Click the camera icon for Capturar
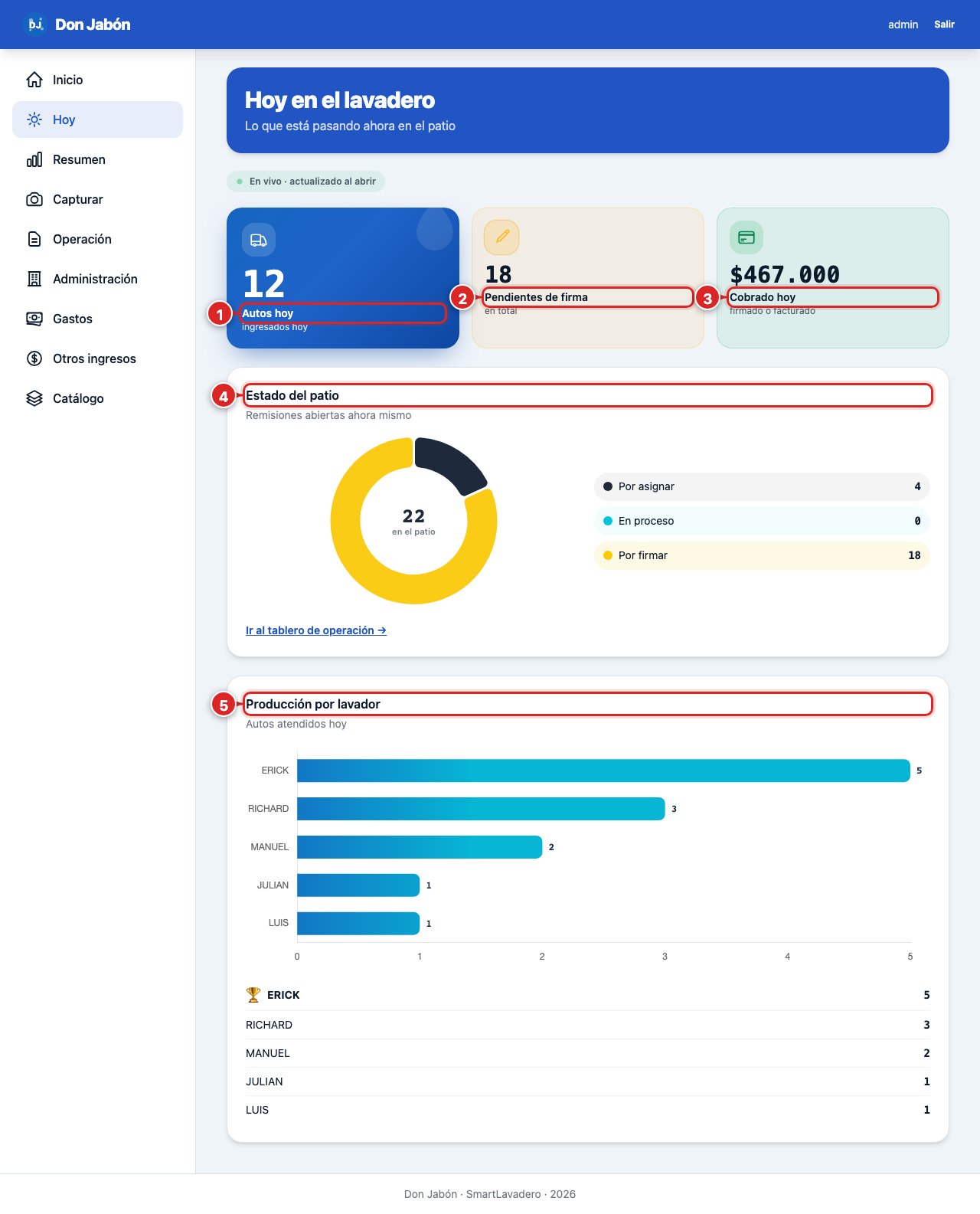 [34, 199]
